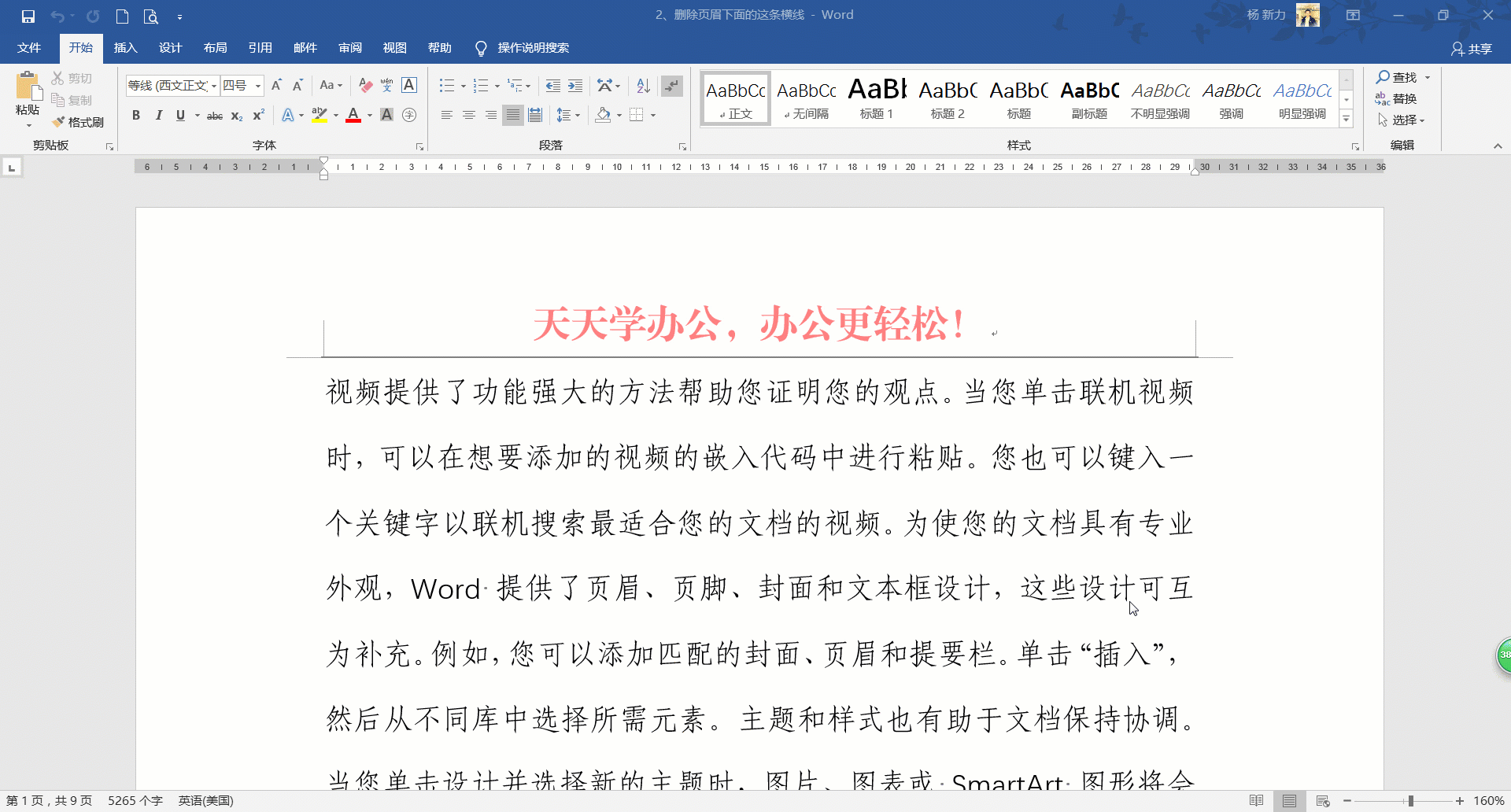Screen dimensions: 1511x812
Task: Increase the font size with the grow font icon
Action: click(276, 85)
